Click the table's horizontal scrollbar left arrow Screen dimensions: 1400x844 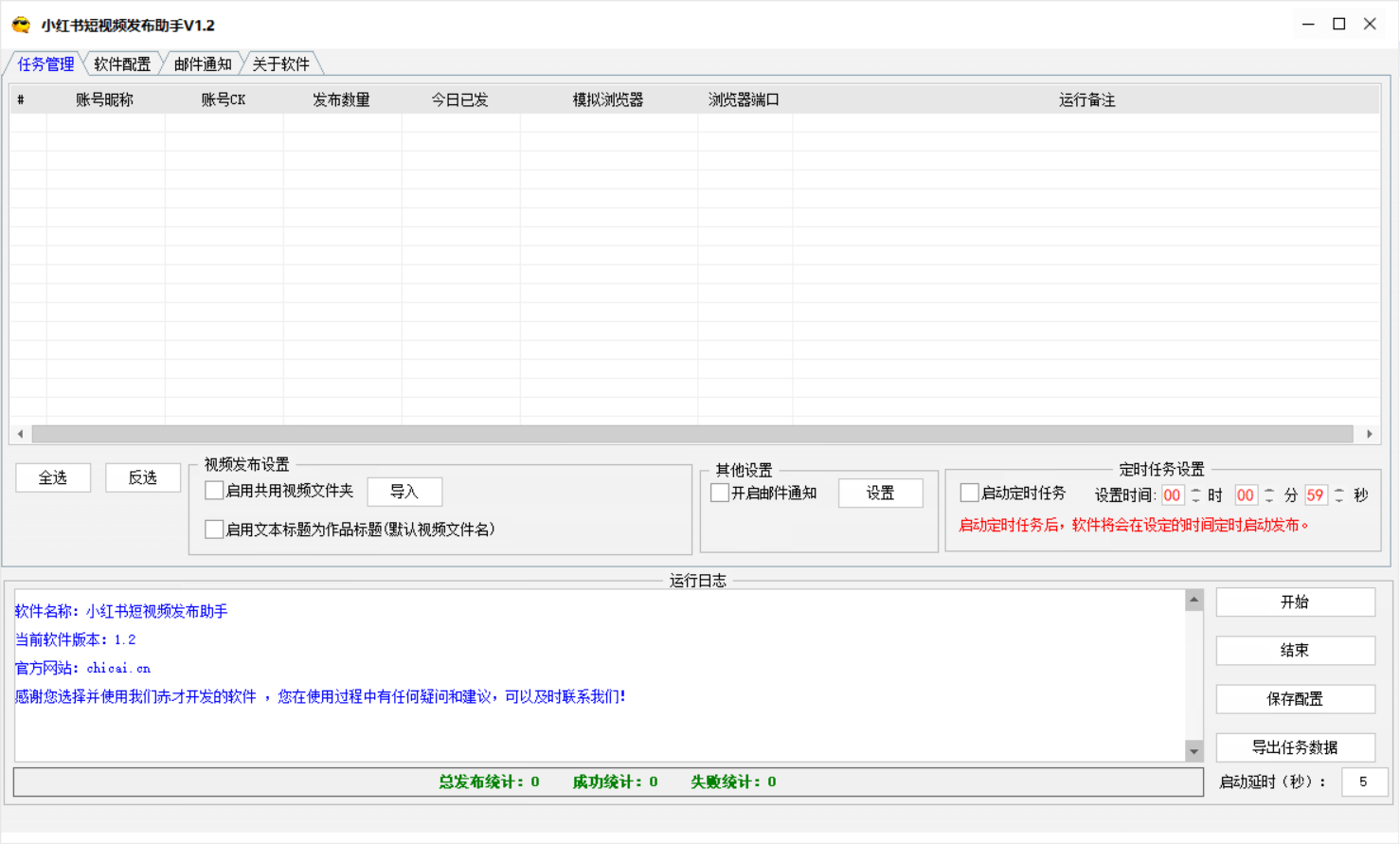[x=20, y=434]
